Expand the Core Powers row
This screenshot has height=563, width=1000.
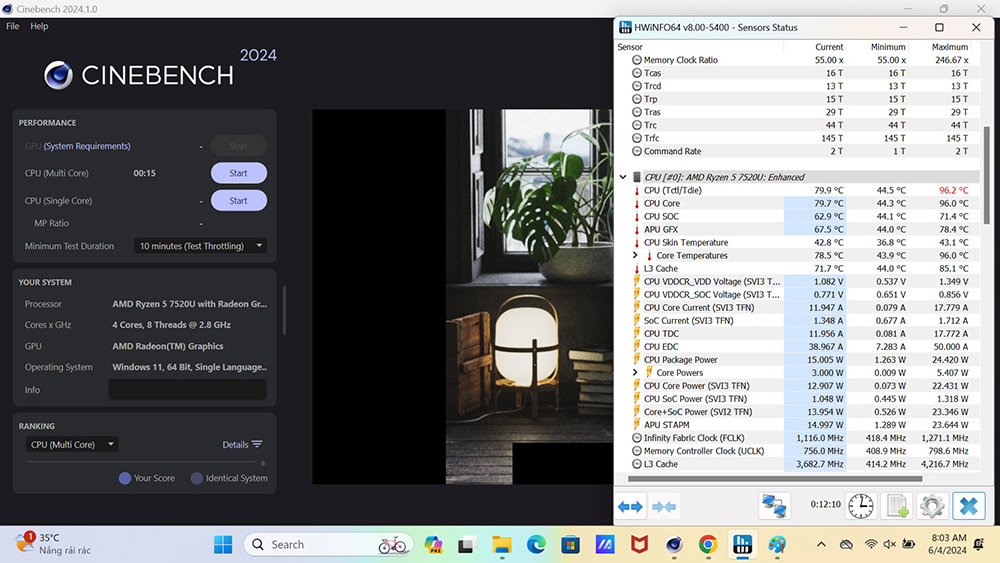tap(635, 372)
